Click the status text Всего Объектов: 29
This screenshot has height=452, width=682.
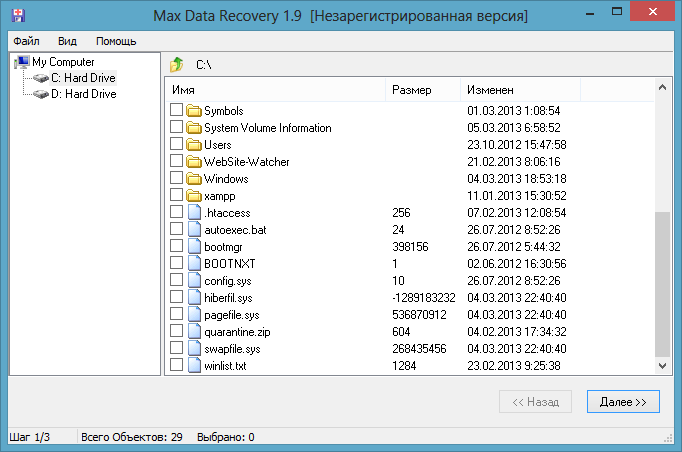[x=132, y=437]
